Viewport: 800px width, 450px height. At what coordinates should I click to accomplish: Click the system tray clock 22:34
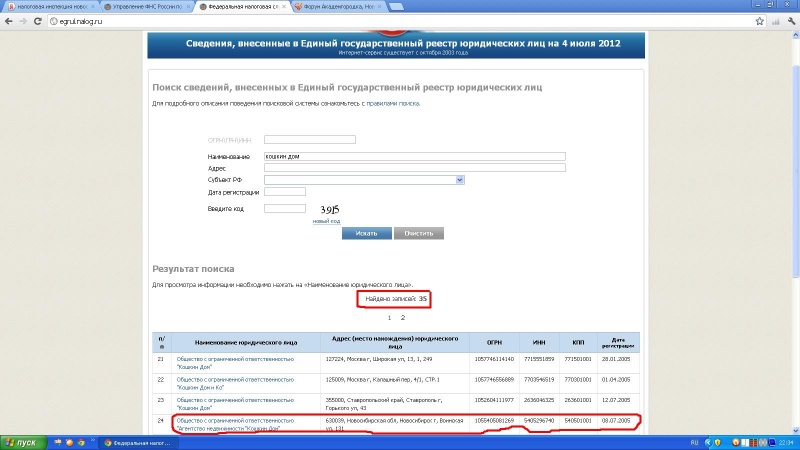tap(786, 442)
